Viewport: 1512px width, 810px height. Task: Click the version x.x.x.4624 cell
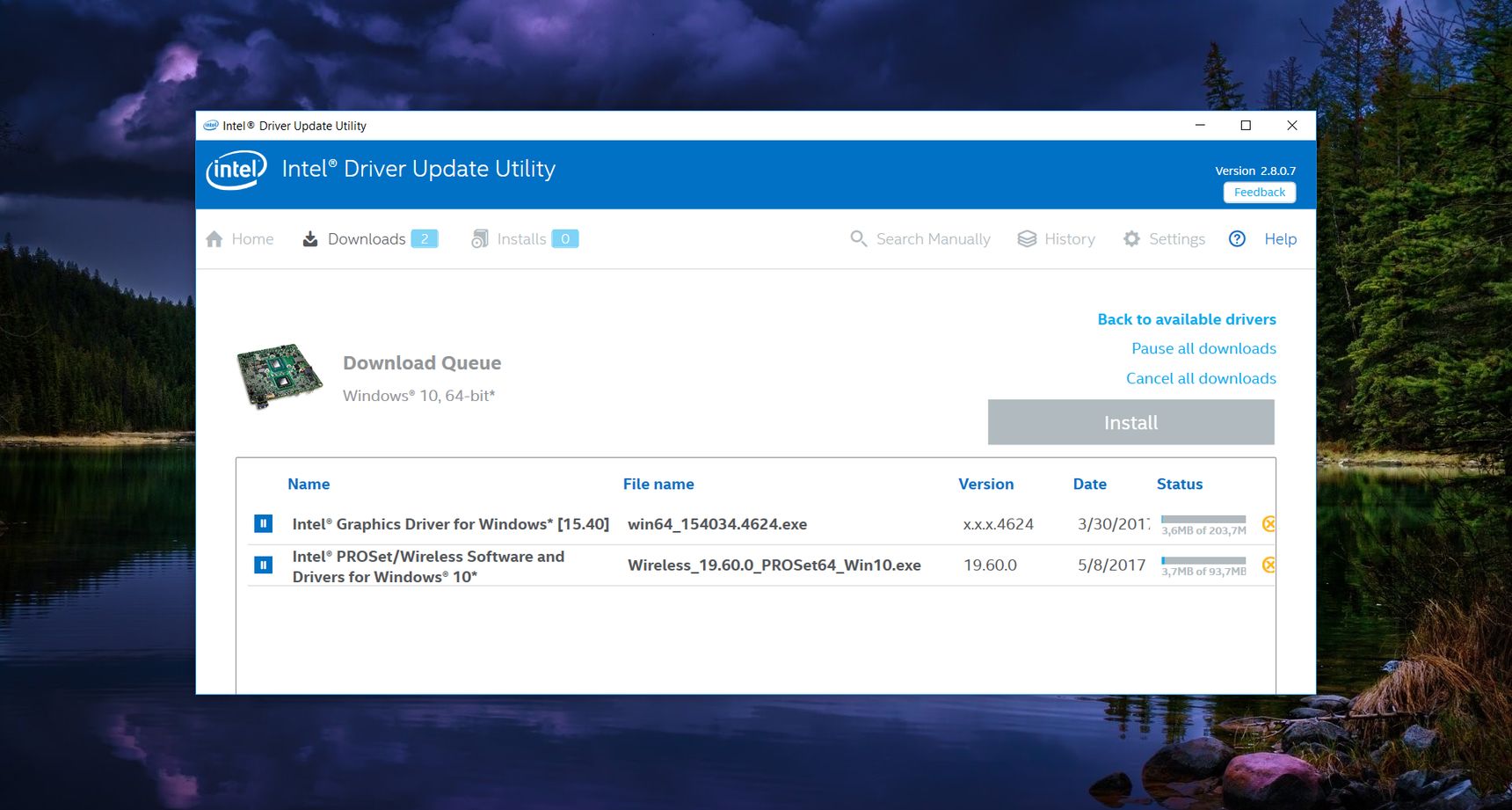pyautogui.click(x=998, y=524)
